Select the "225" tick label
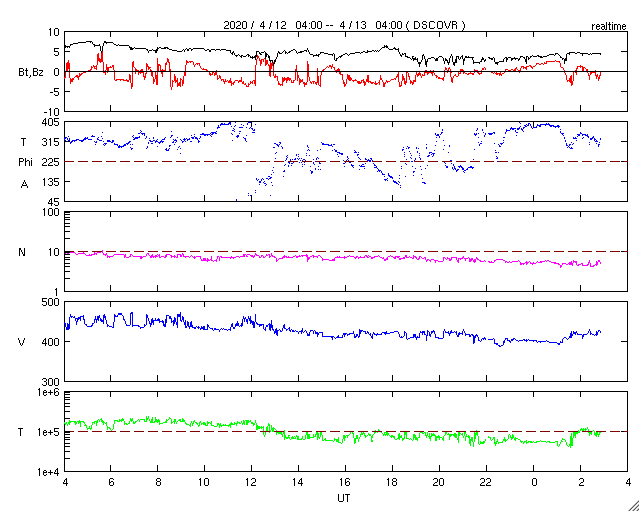This screenshot has width=640, height=512. pos(52,162)
